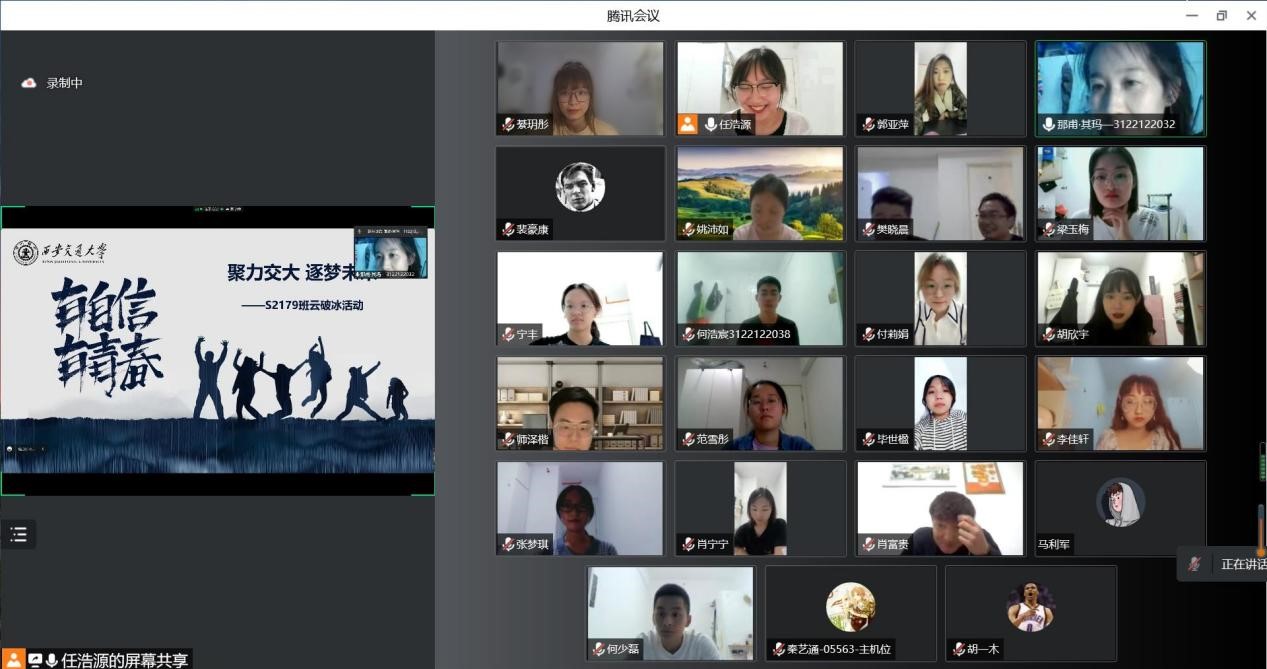Screen dimensions: 1267x669
Task: Open the list panel icon on left edge
Action: [x=18, y=534]
